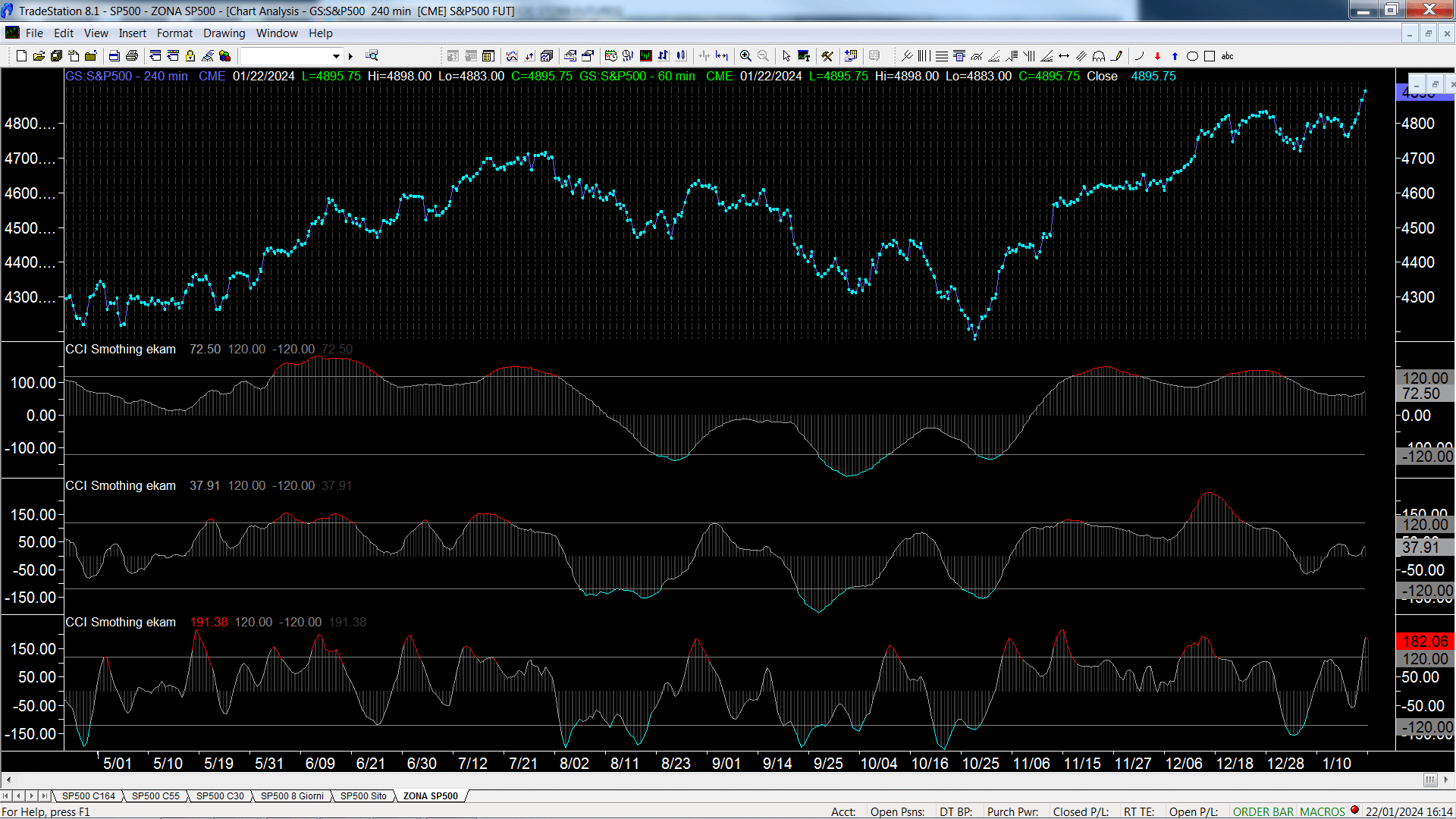Select the blue up arrow drawing tool

1175,56
